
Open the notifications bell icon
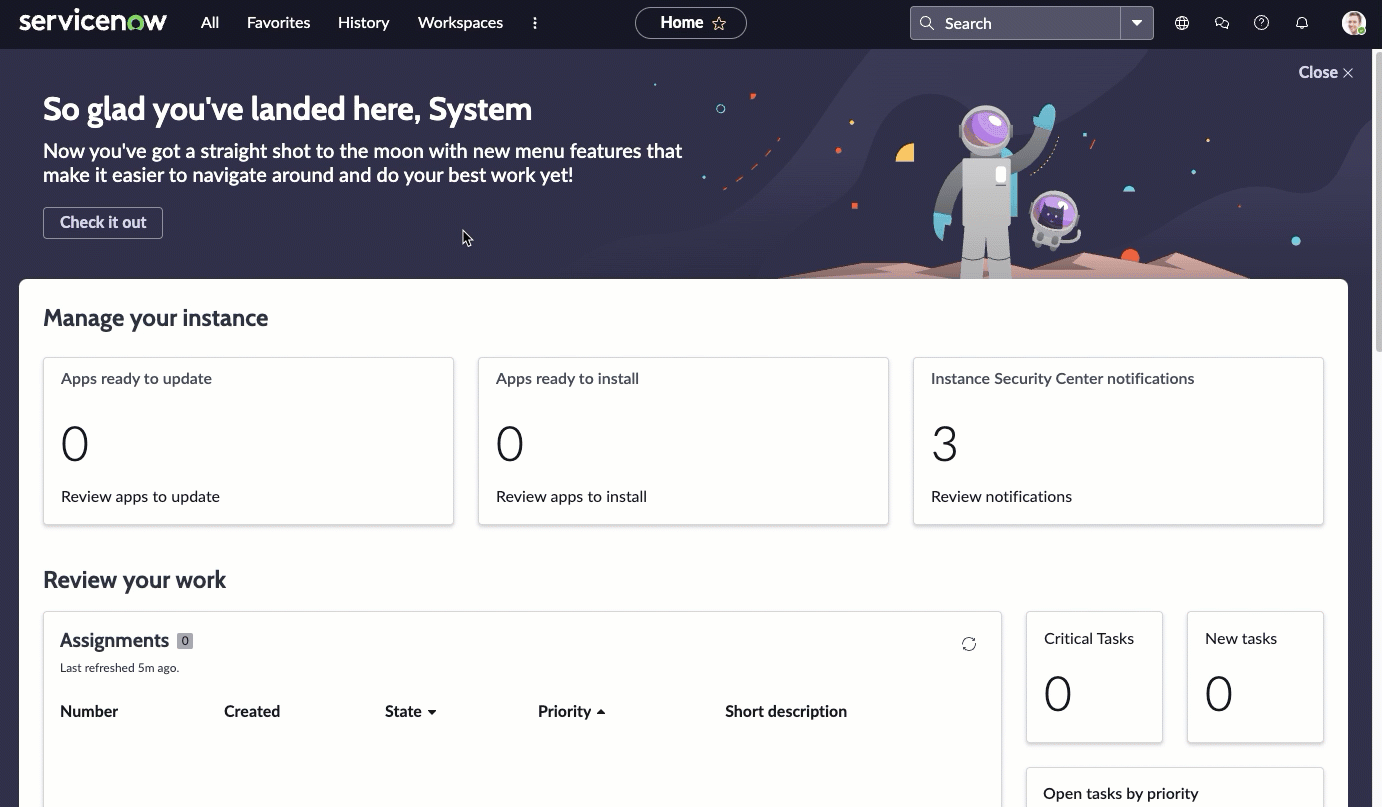(x=1302, y=23)
